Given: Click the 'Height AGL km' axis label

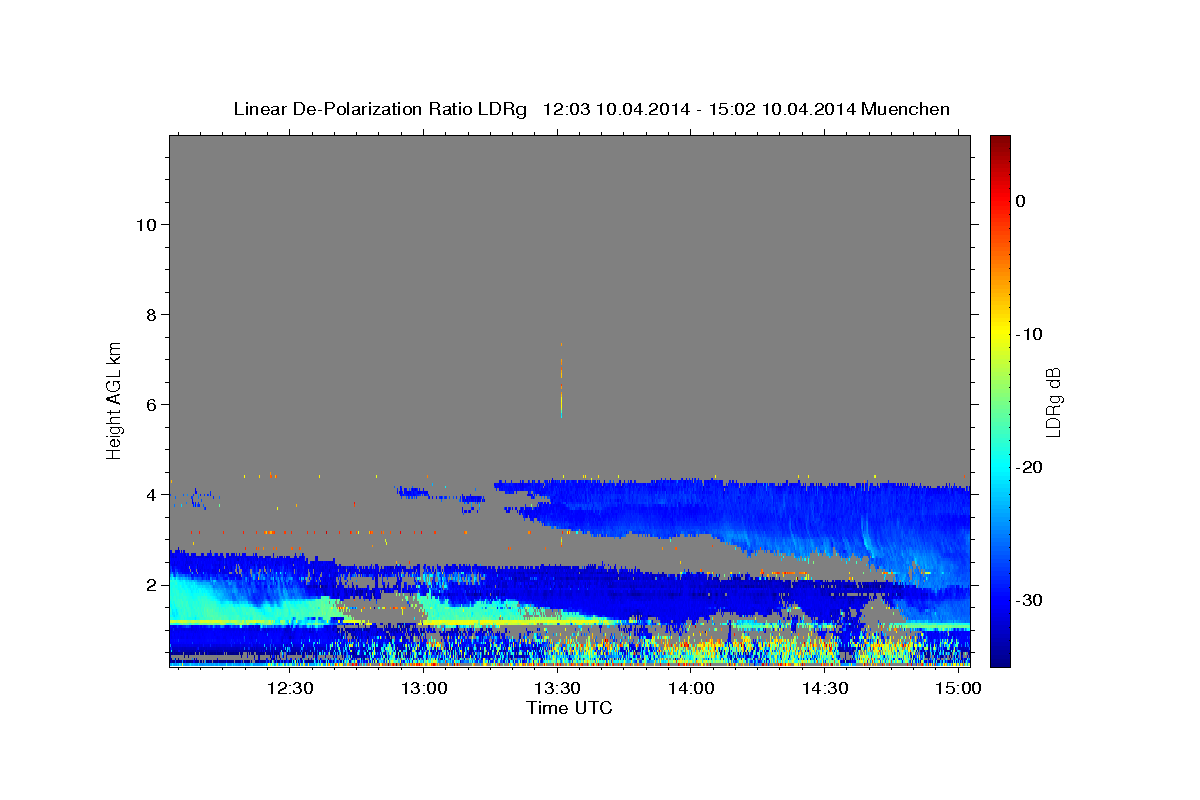Looking at the screenshot, I should [114, 401].
